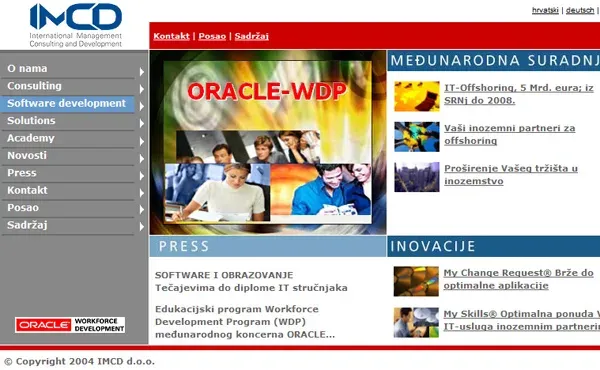Click the IMCD logo
Viewport: 600px width, 370px height.
(76, 25)
